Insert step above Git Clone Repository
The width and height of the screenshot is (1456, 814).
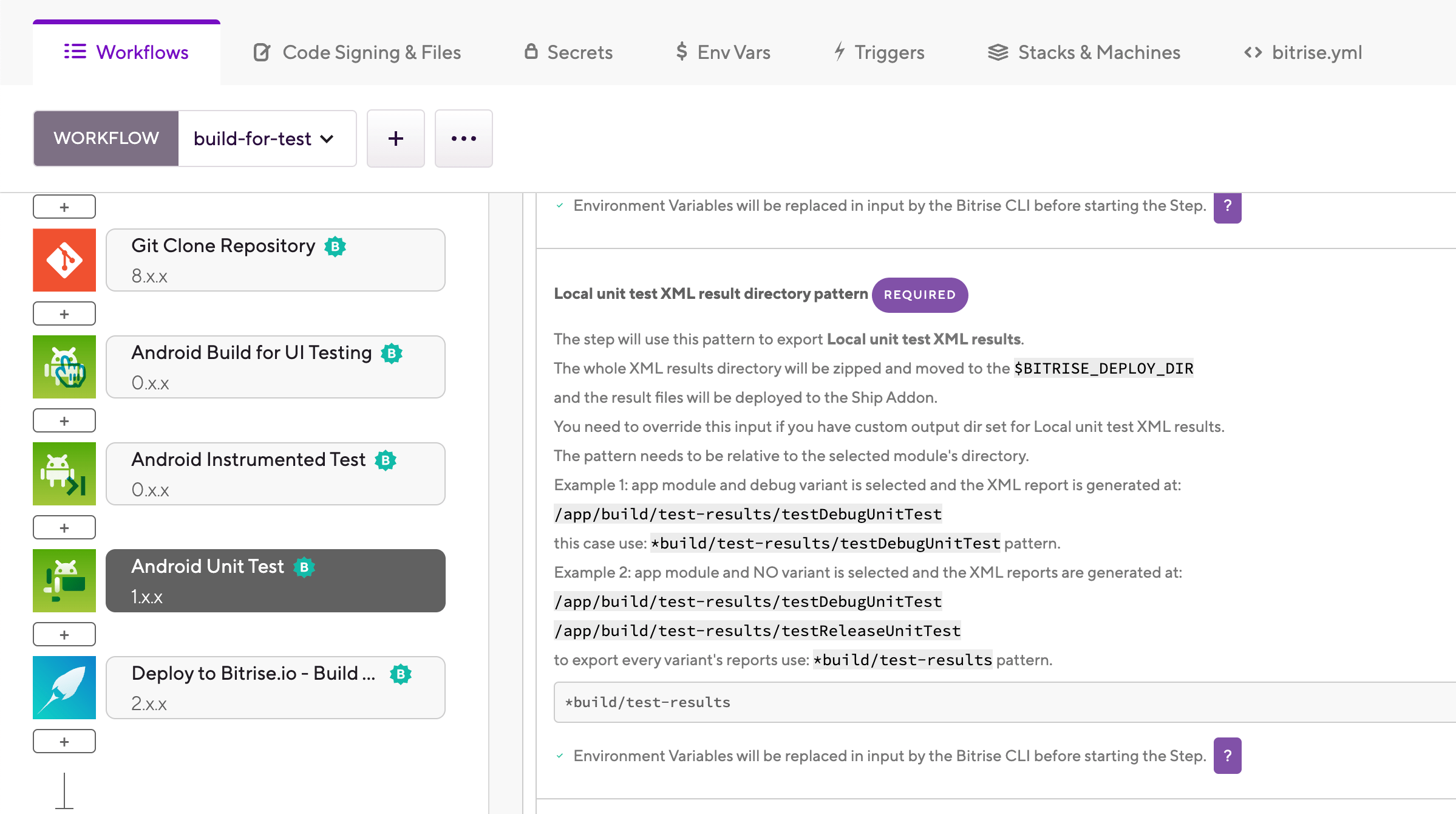click(x=64, y=207)
